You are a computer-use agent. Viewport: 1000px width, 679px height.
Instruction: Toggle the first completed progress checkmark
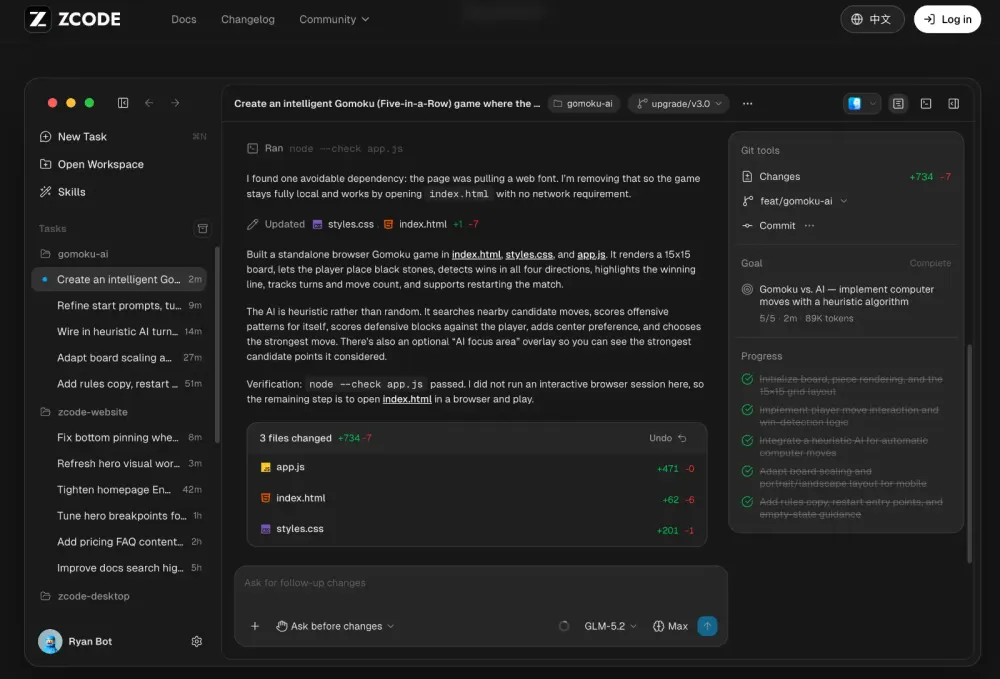(x=747, y=379)
